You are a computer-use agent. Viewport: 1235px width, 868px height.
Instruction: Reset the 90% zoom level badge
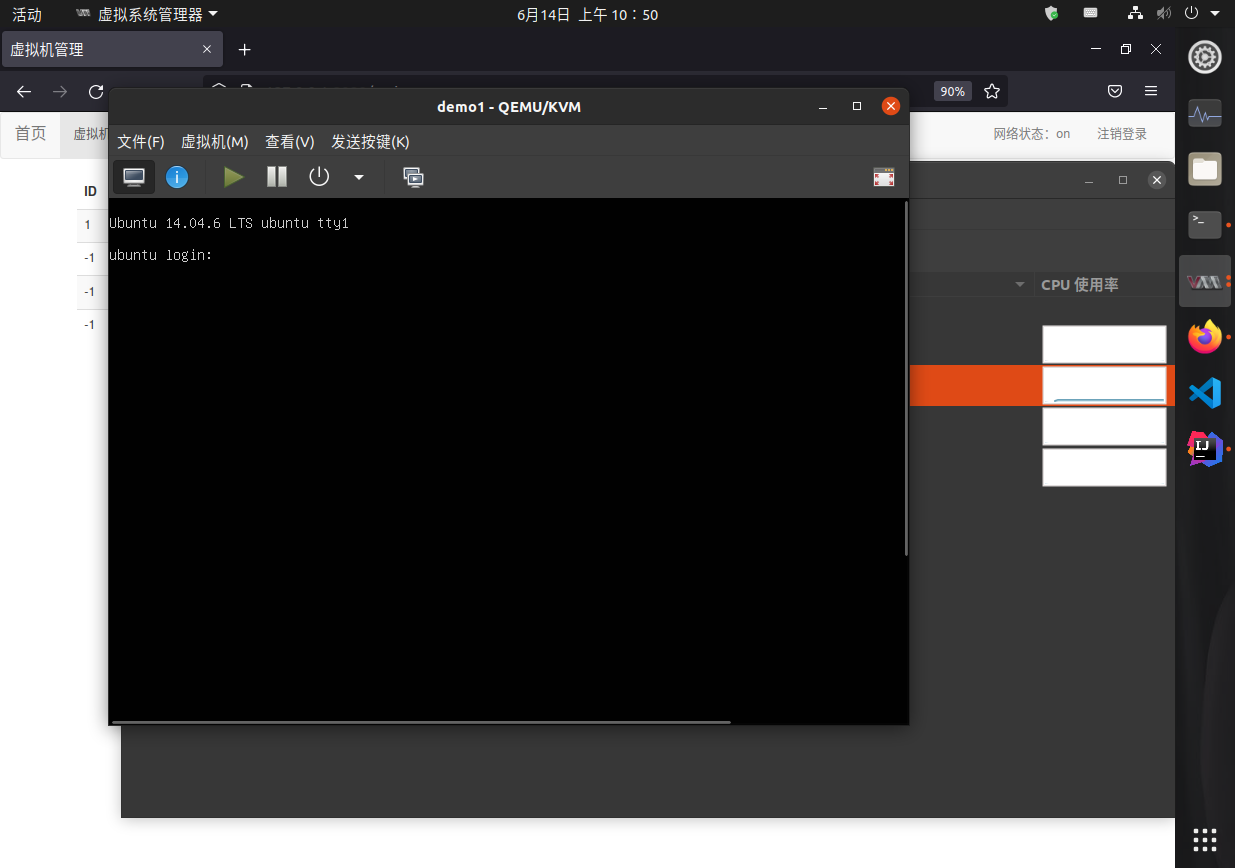coord(953,91)
